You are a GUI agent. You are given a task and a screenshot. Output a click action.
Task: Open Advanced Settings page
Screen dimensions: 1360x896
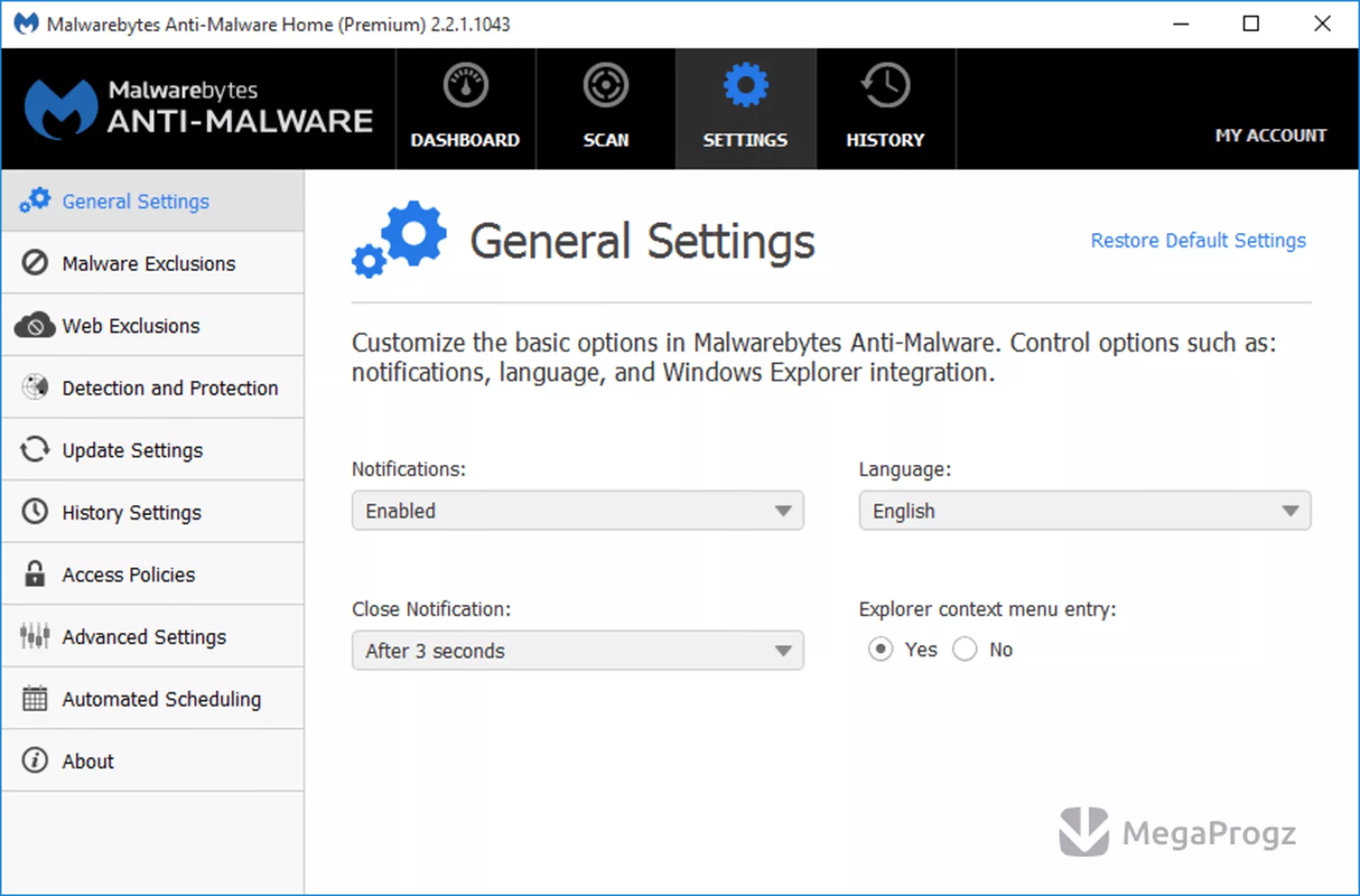tap(153, 636)
